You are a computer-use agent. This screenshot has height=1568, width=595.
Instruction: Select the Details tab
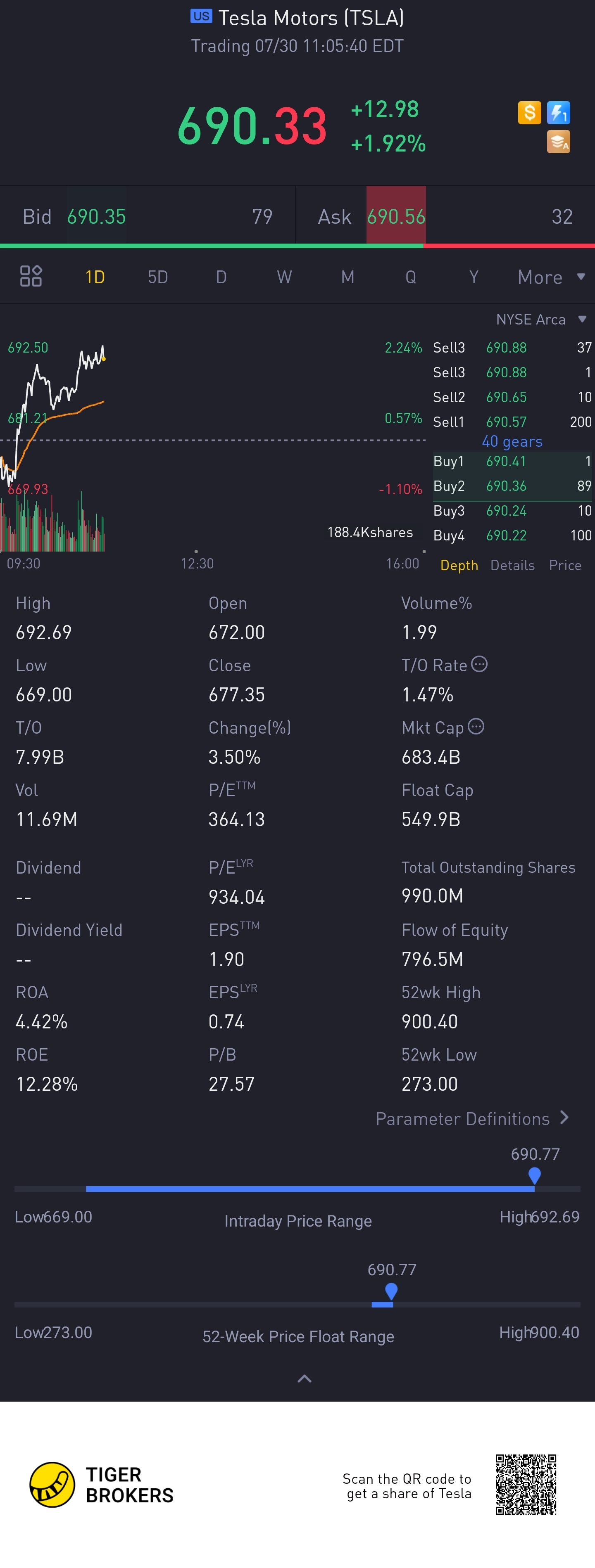click(x=513, y=566)
